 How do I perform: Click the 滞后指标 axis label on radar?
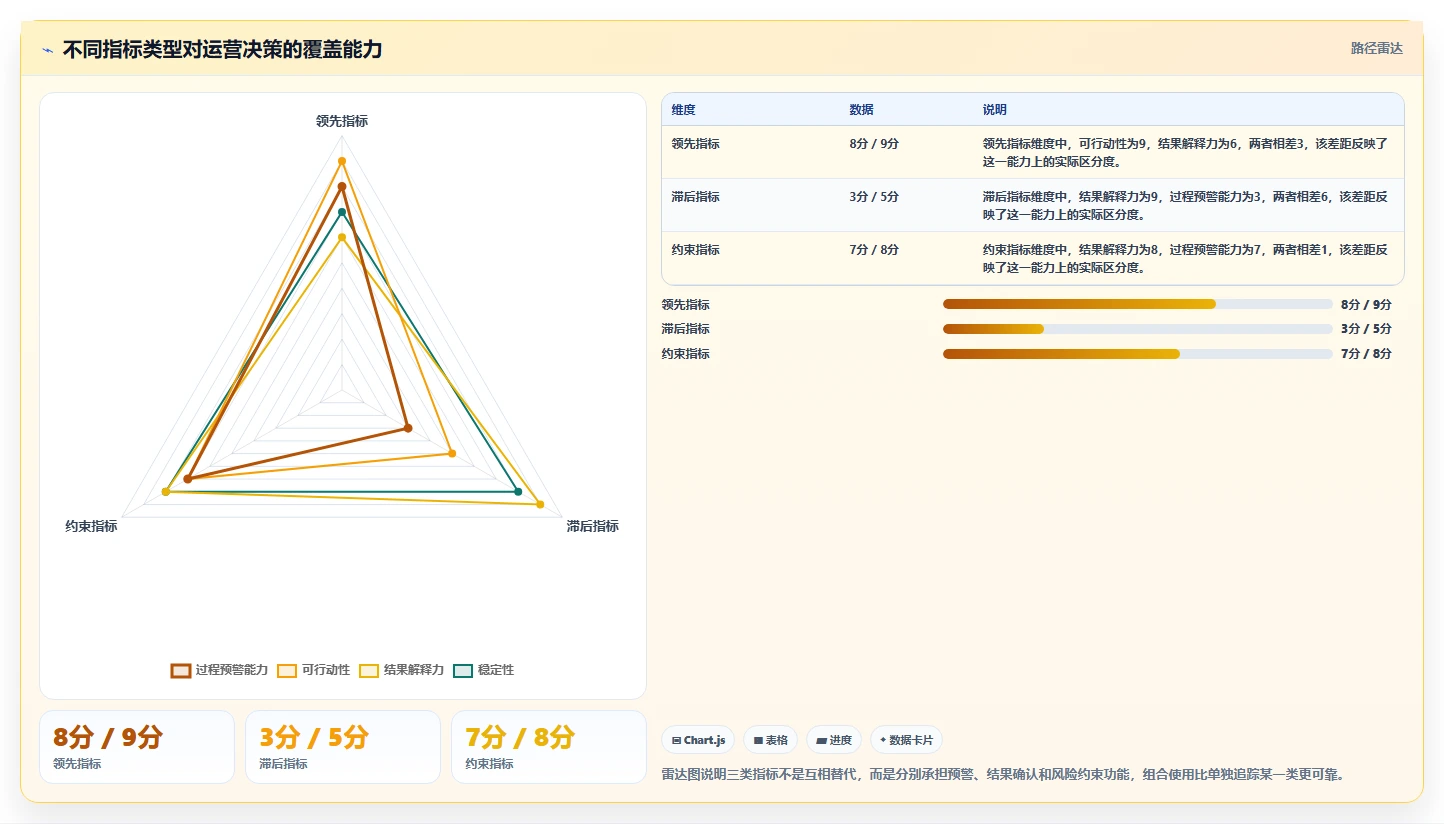pyautogui.click(x=593, y=526)
